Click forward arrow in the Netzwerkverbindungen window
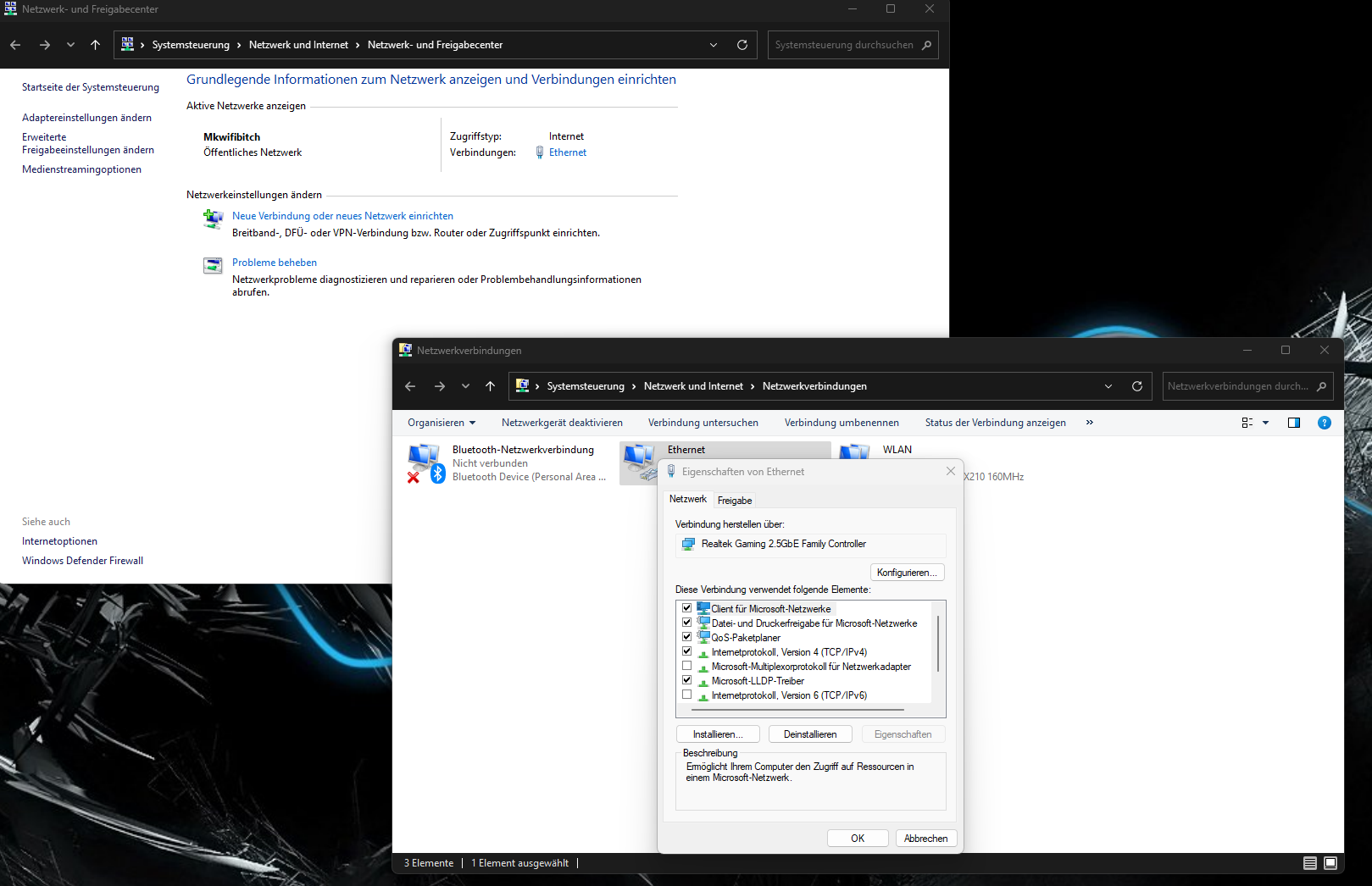 [440, 386]
